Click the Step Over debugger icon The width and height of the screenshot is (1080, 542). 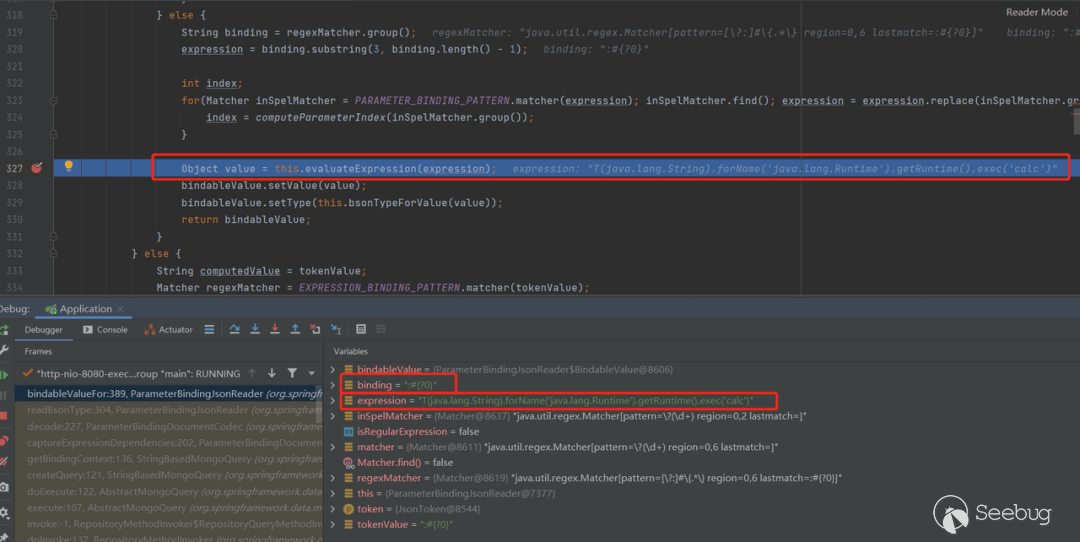coord(235,329)
